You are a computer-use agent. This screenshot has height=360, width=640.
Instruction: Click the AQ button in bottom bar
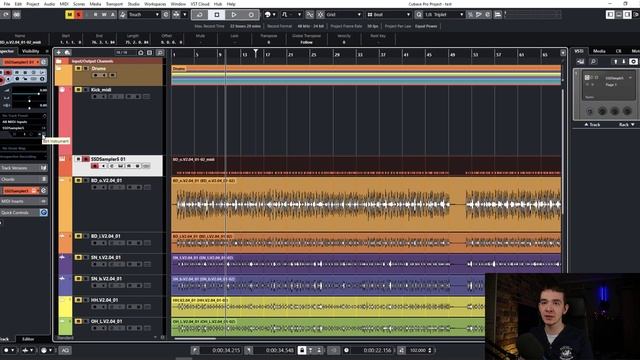click(65, 350)
